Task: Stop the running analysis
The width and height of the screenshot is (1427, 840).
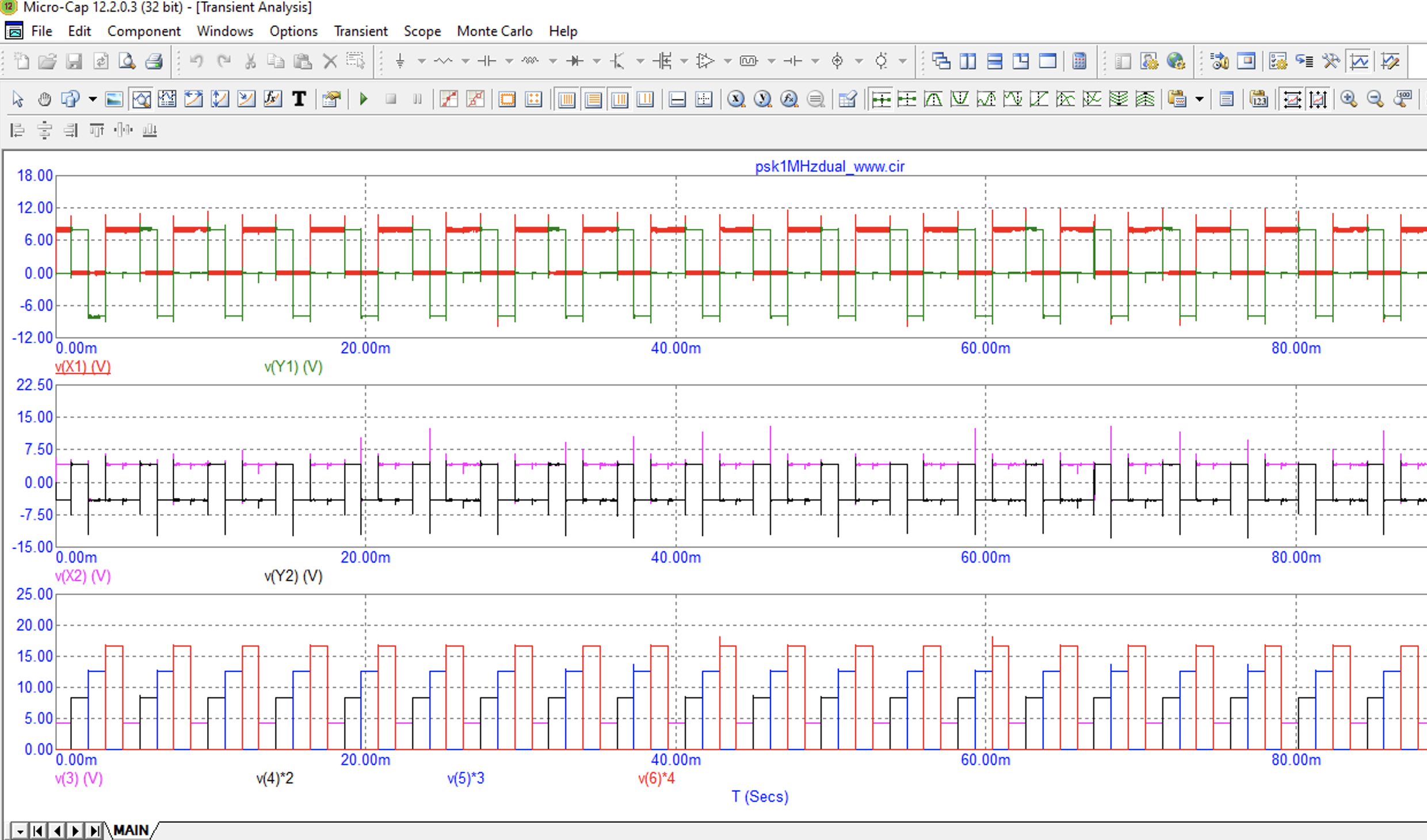Action: (x=391, y=100)
